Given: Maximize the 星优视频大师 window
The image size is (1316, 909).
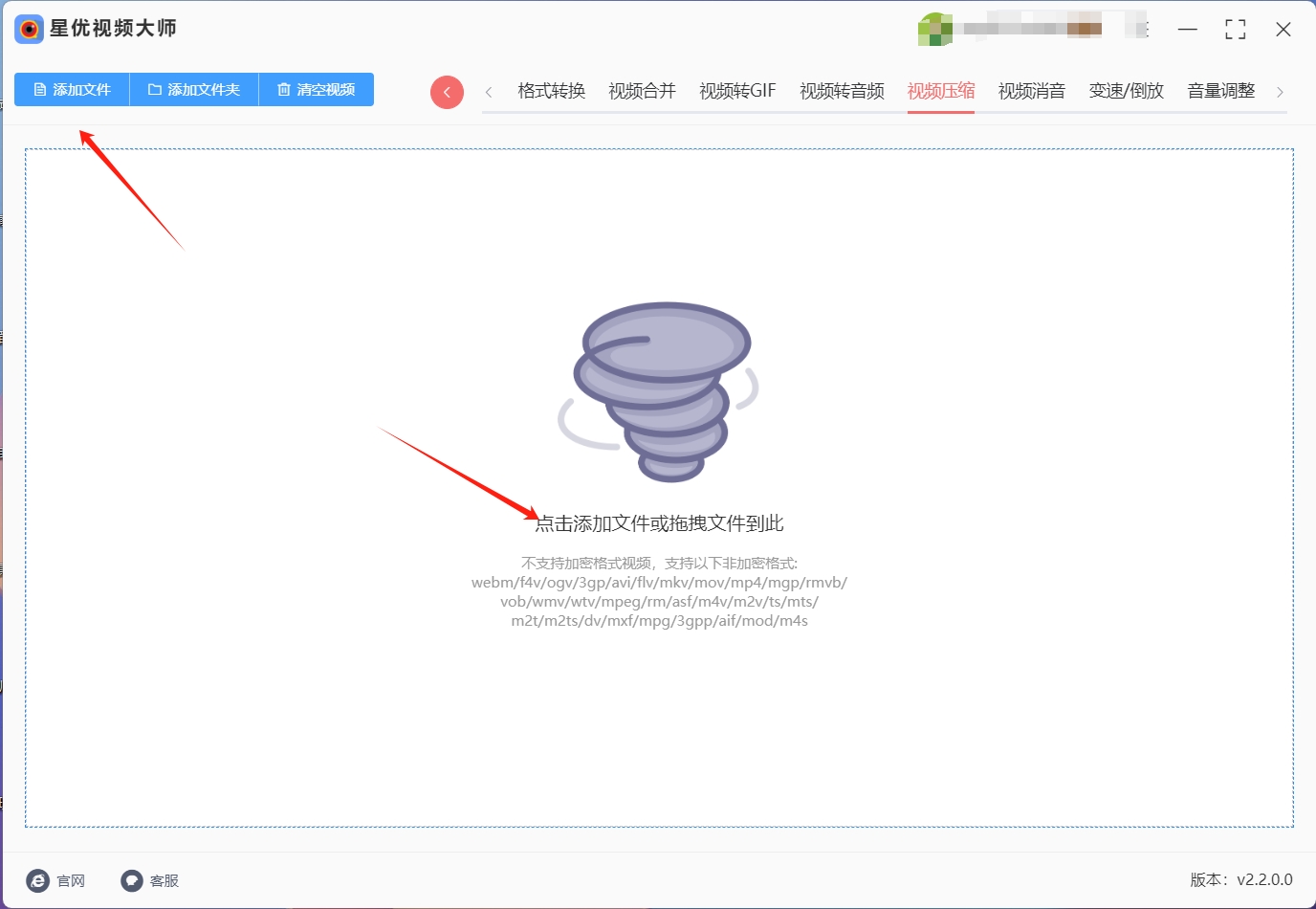Looking at the screenshot, I should point(1236,30).
